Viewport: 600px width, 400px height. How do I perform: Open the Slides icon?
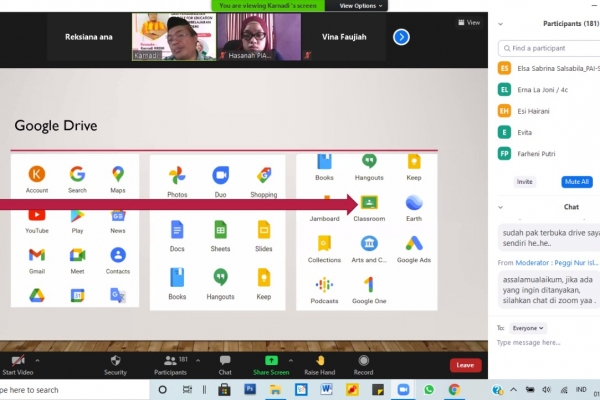(264, 230)
